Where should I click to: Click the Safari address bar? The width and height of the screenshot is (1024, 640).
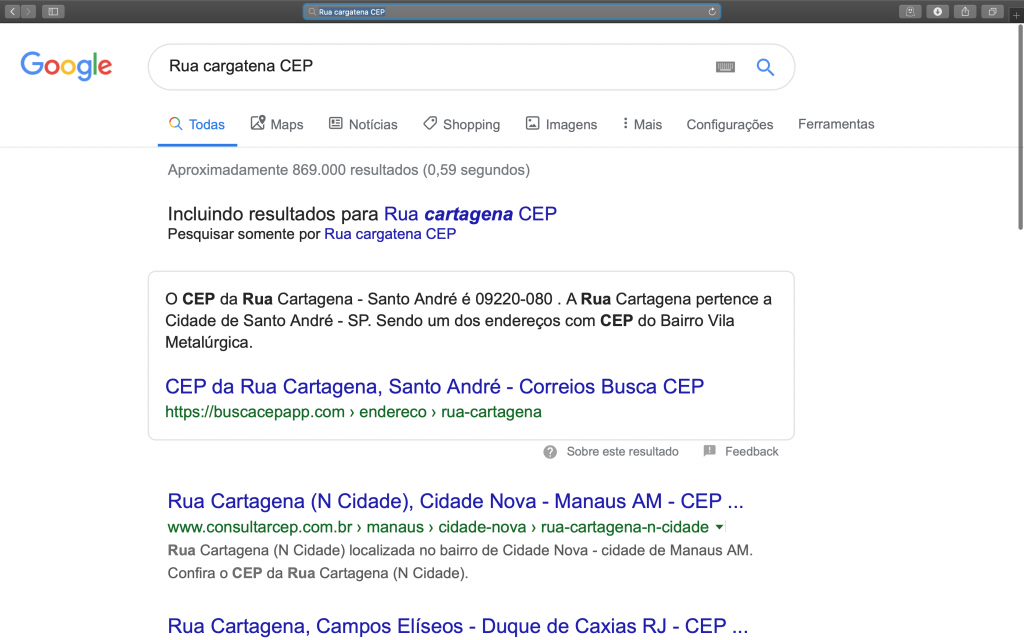(511, 11)
